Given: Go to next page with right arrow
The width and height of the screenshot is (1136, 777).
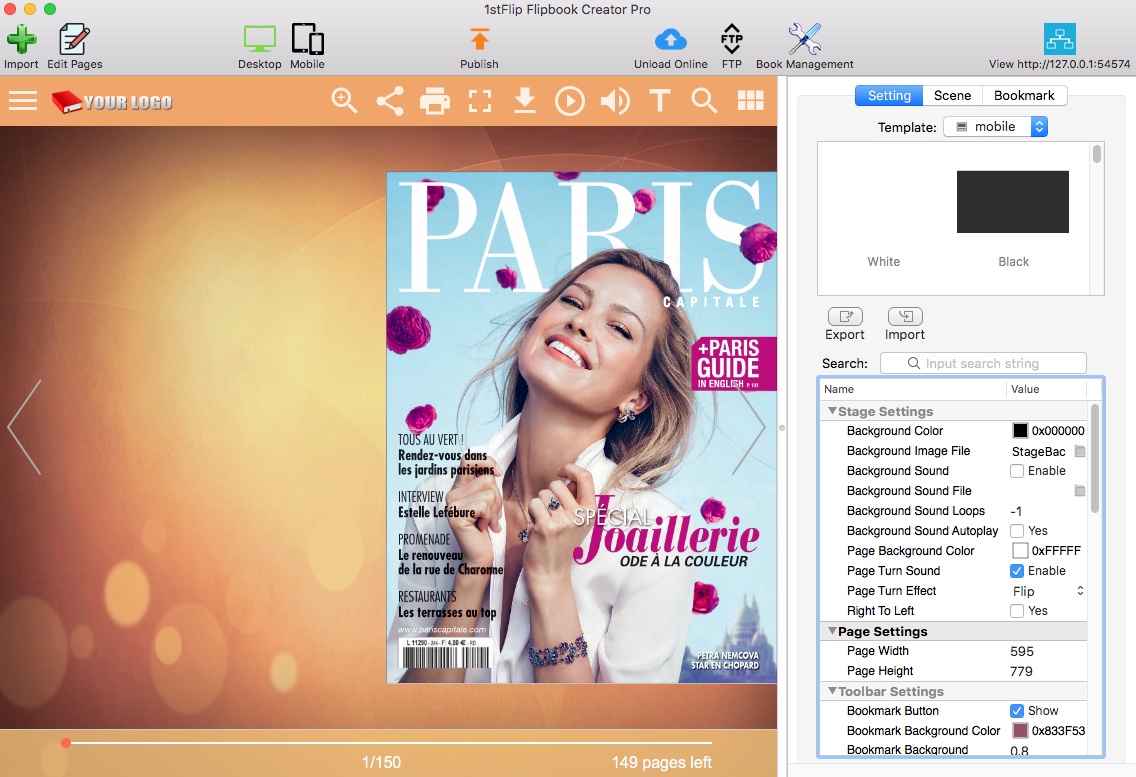Looking at the screenshot, I should [749, 428].
